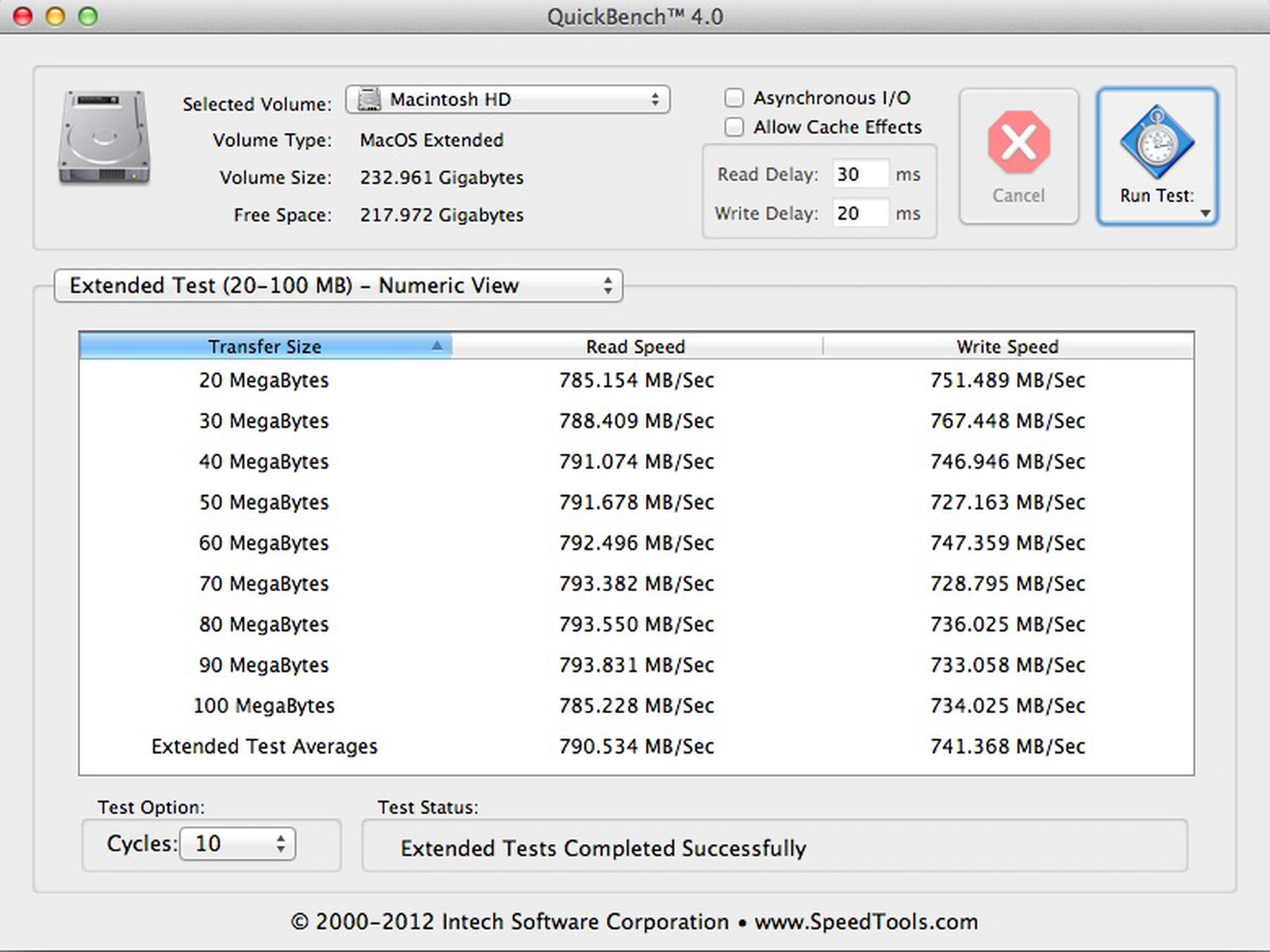Select the Read Speed column header

pos(635,347)
